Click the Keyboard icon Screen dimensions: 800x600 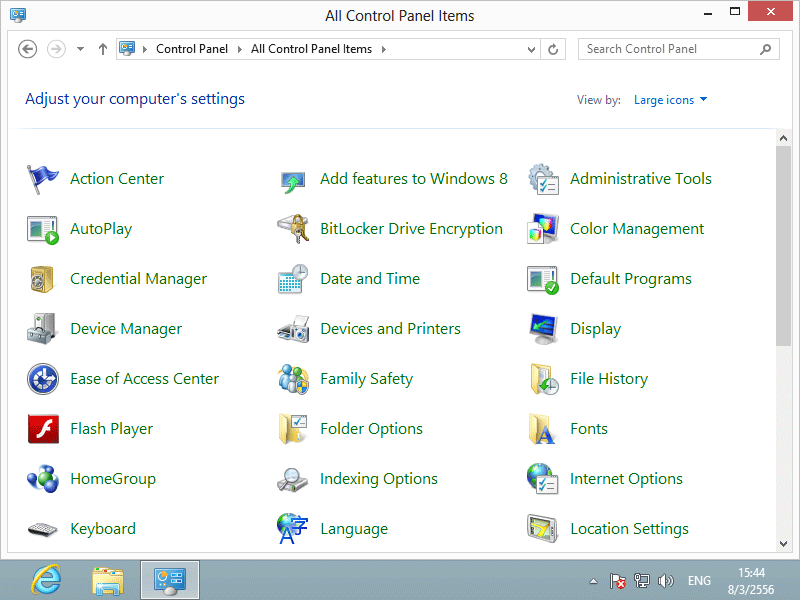click(x=42, y=530)
